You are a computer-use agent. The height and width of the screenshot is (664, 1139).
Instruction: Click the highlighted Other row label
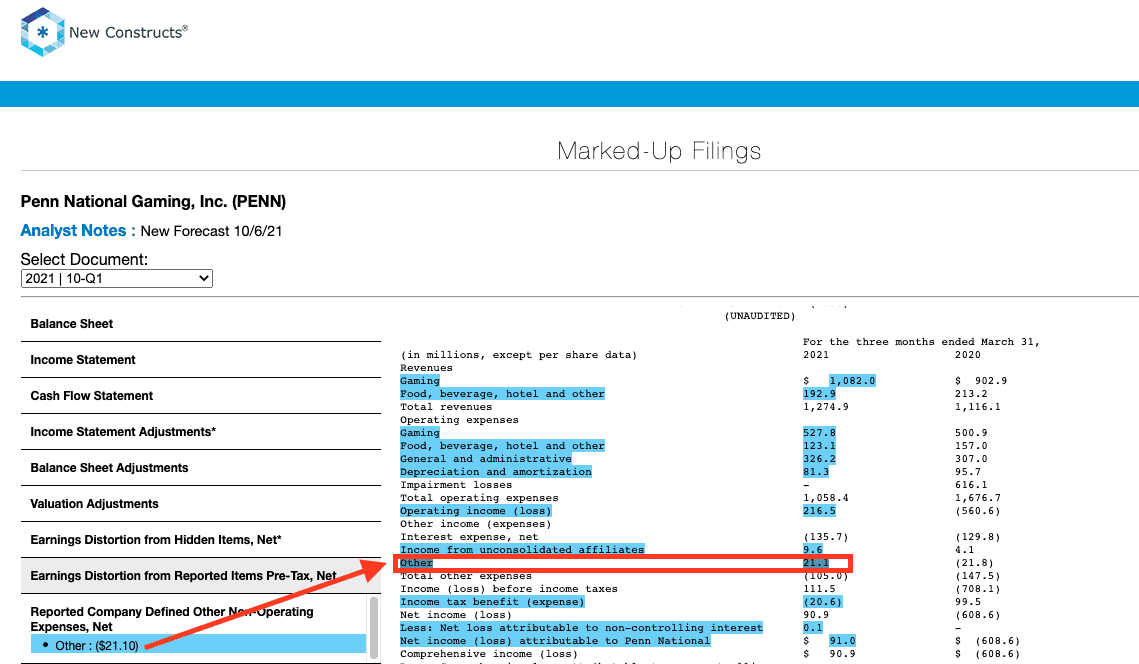pyautogui.click(x=416, y=563)
